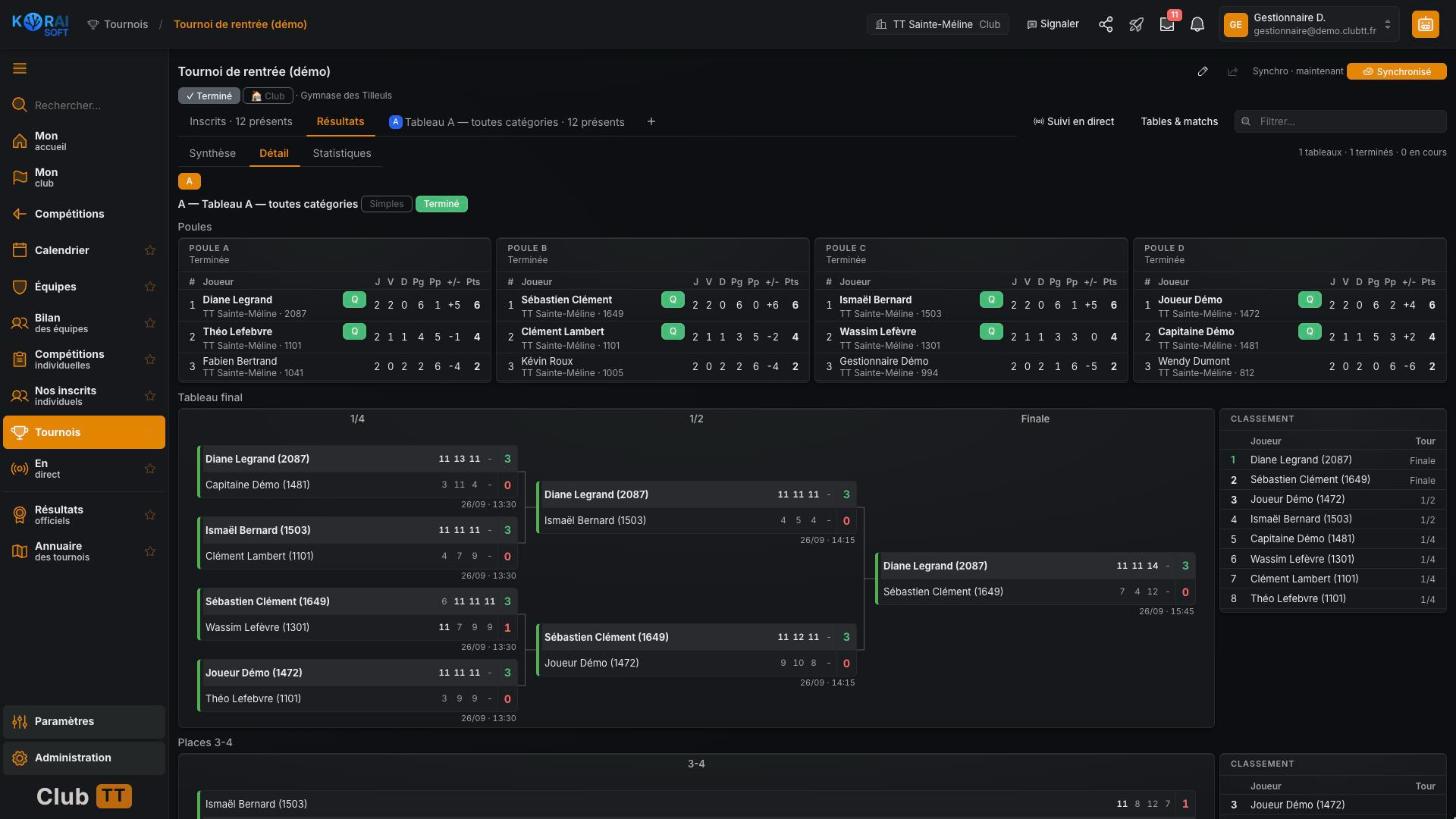
Task: Click the orange A tableau badge
Action: [x=189, y=181]
